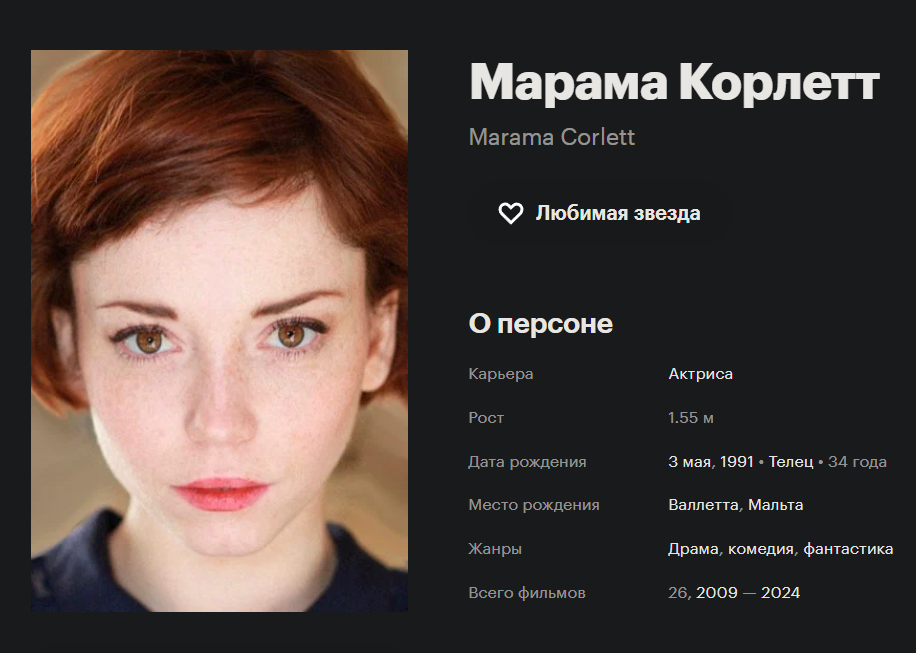Select the фантастика genre link
The width and height of the screenshot is (916, 653).
pyautogui.click(x=848, y=549)
